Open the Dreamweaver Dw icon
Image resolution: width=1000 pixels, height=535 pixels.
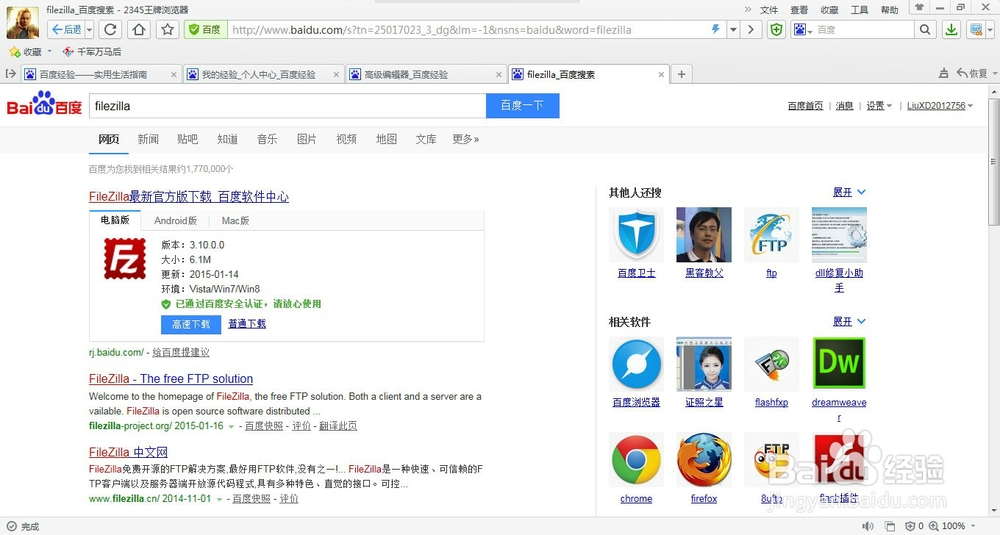[839, 364]
